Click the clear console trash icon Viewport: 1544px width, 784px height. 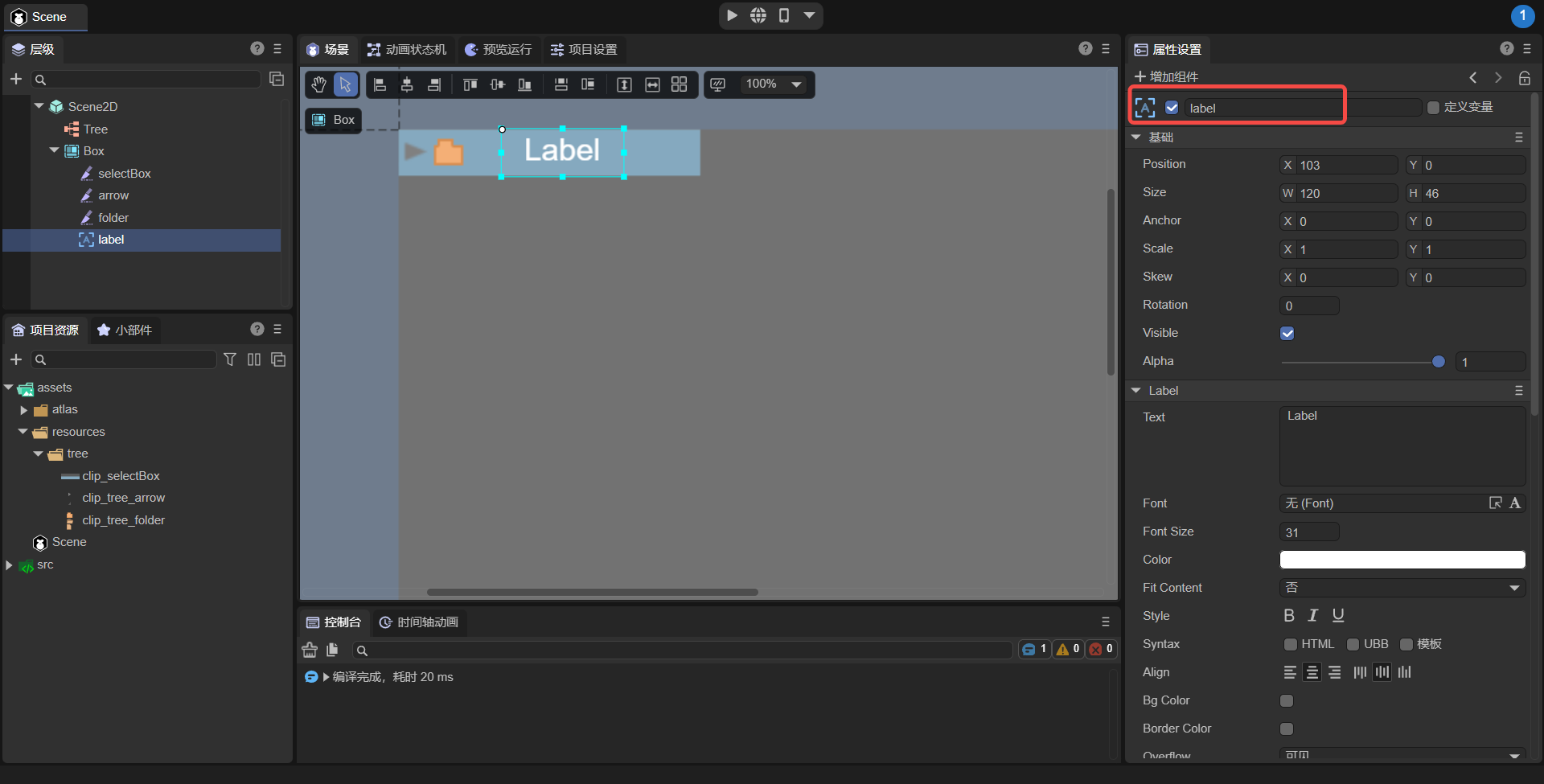pos(310,650)
